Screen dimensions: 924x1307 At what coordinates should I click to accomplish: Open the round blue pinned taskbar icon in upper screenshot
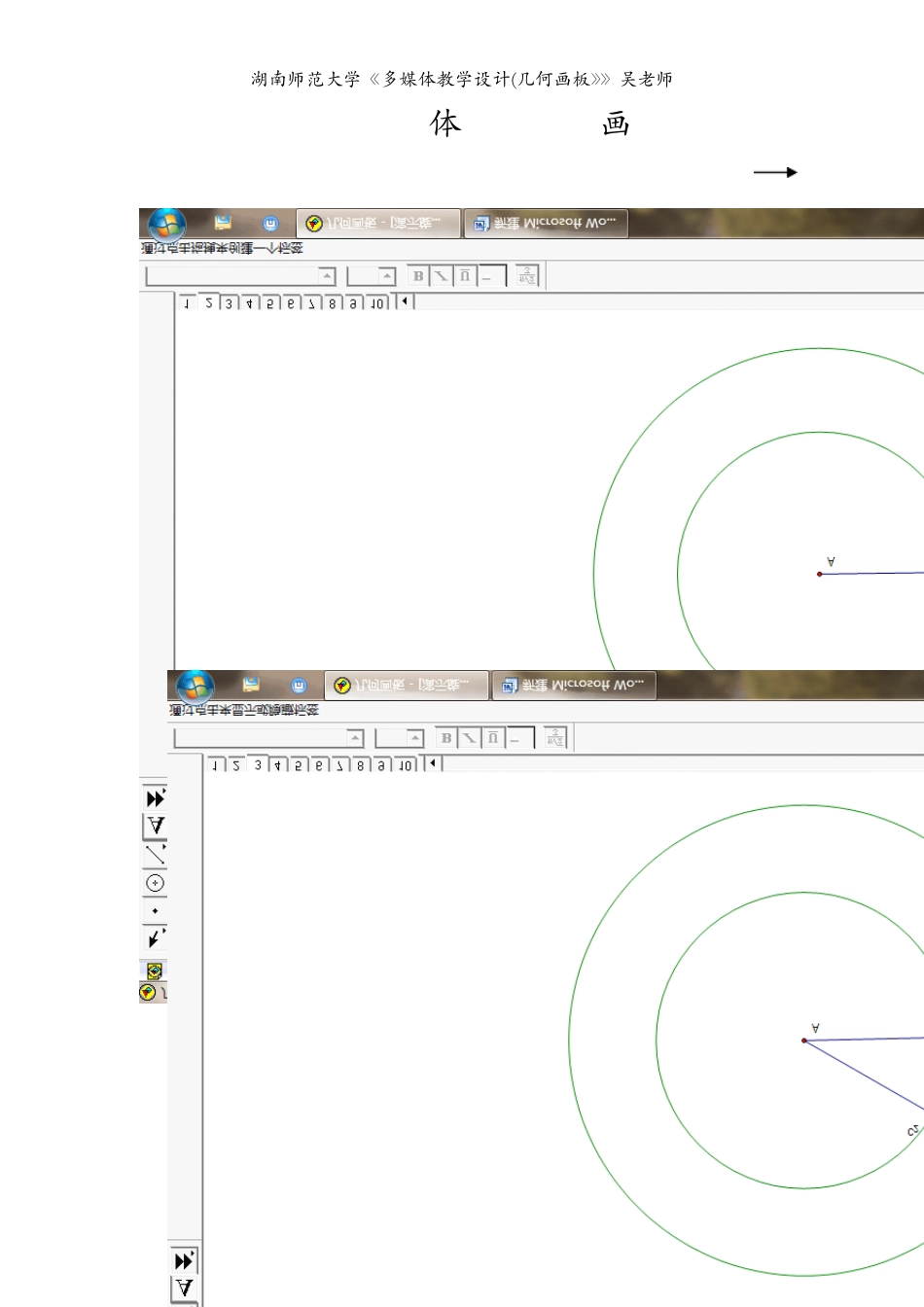coord(270,224)
